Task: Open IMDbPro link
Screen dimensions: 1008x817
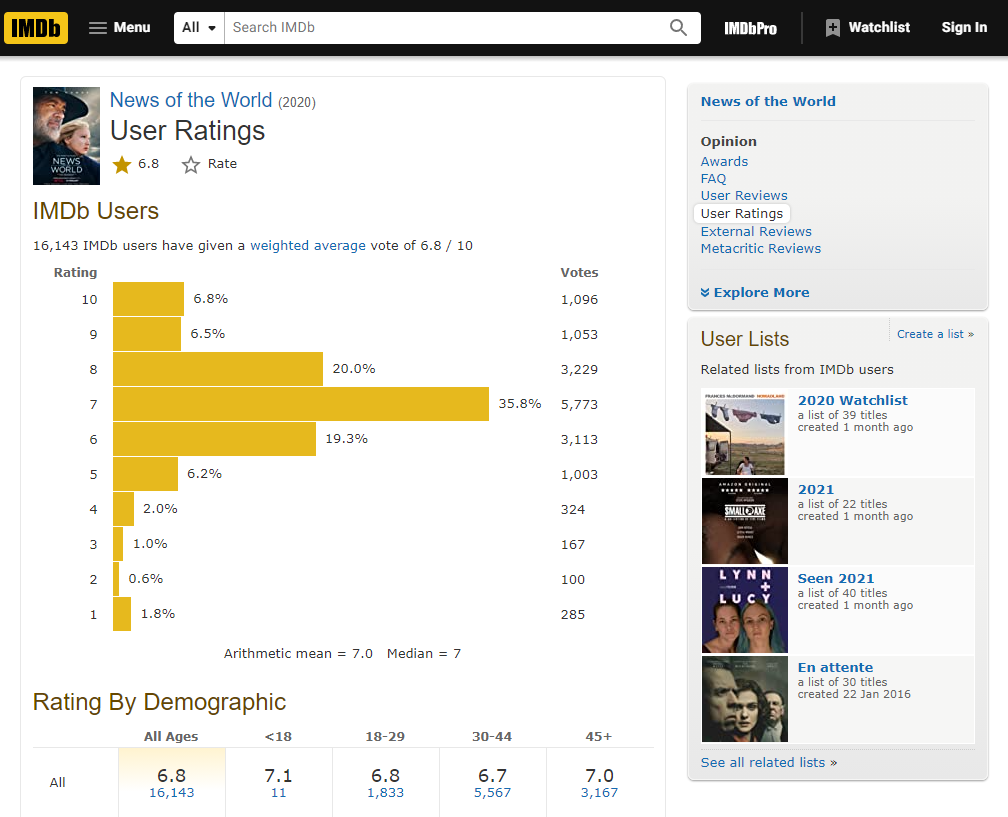Action: (x=750, y=28)
